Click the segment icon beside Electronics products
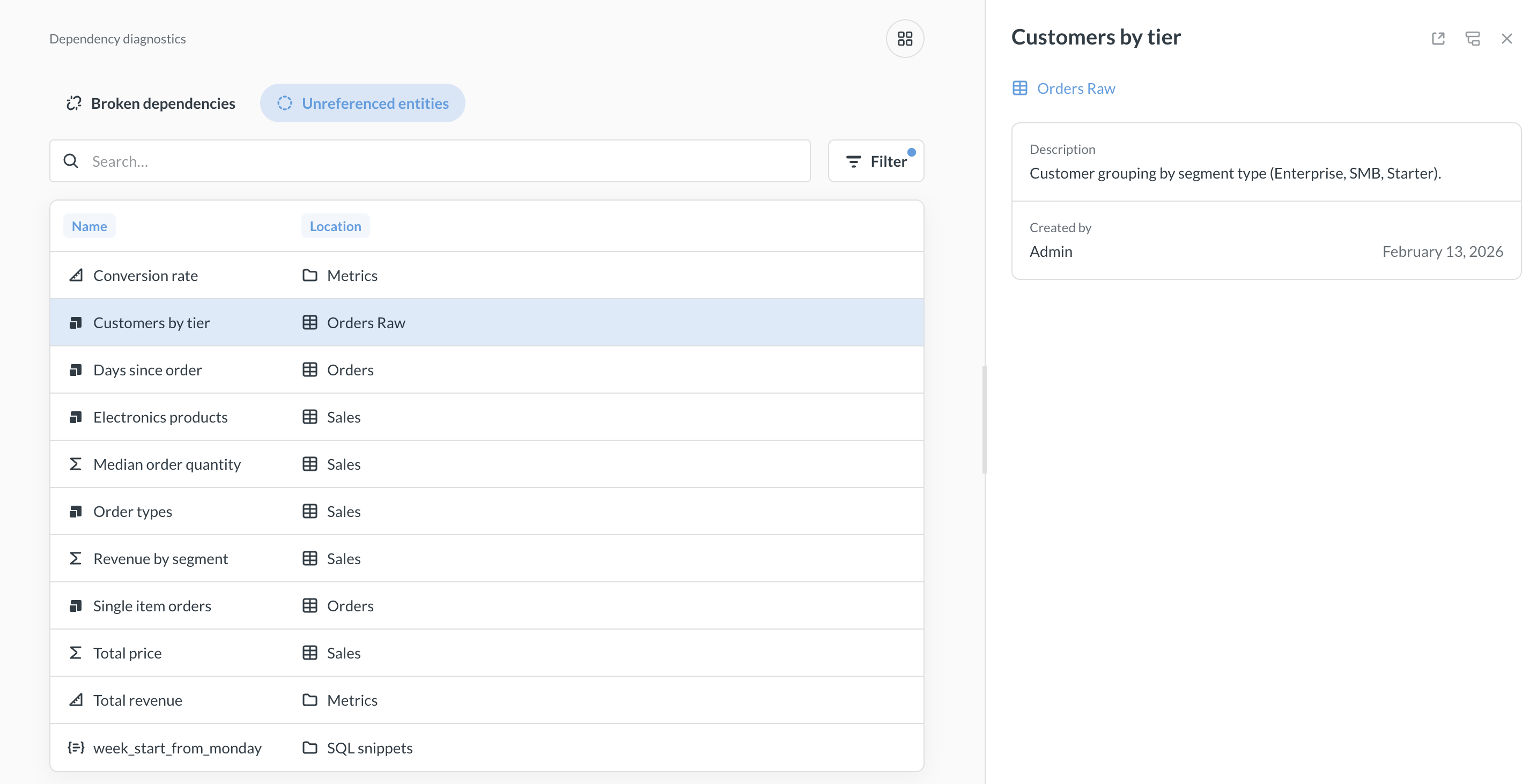 (x=76, y=417)
